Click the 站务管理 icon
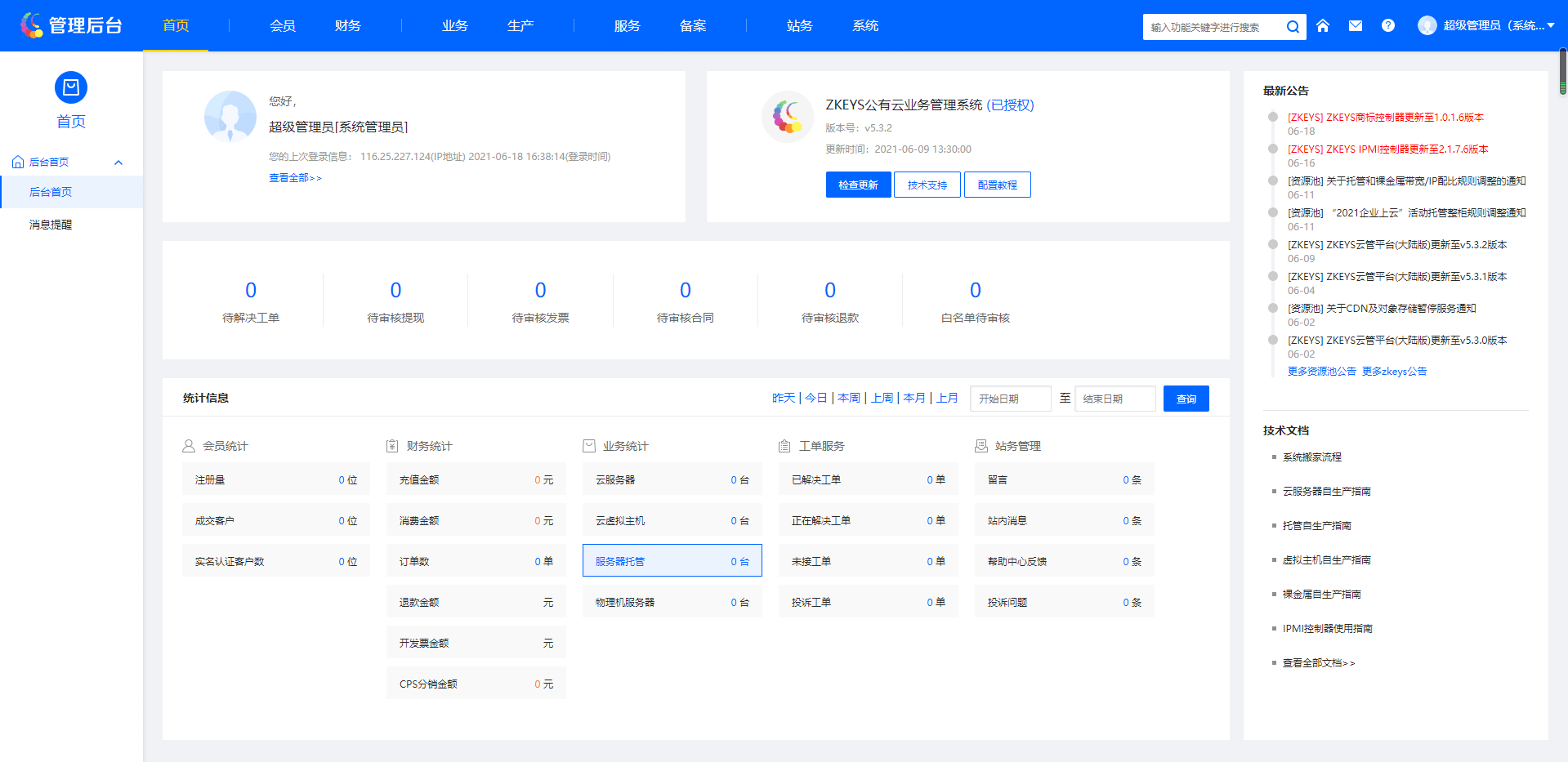This screenshot has width=1568, height=762. (x=981, y=446)
